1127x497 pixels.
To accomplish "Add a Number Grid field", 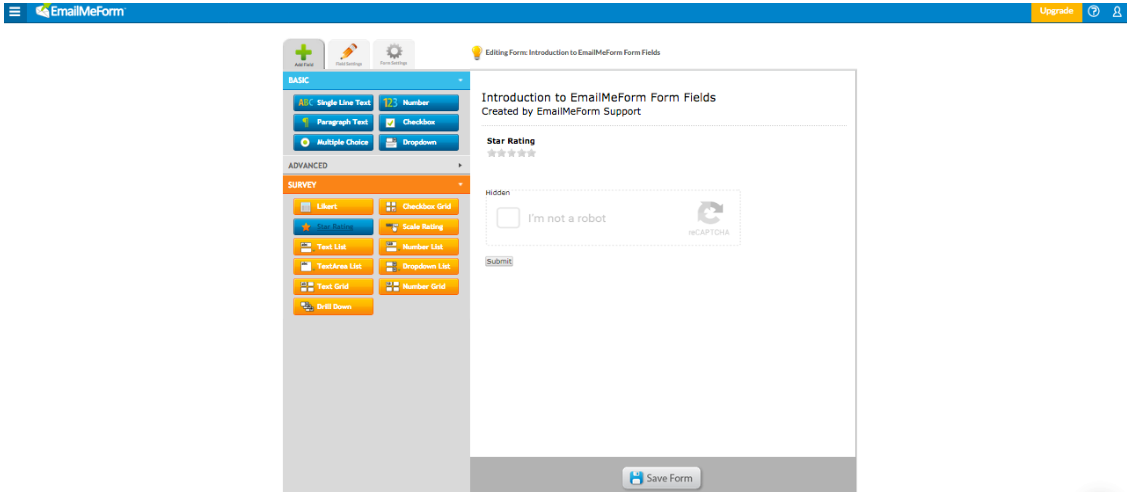I will coord(419,286).
